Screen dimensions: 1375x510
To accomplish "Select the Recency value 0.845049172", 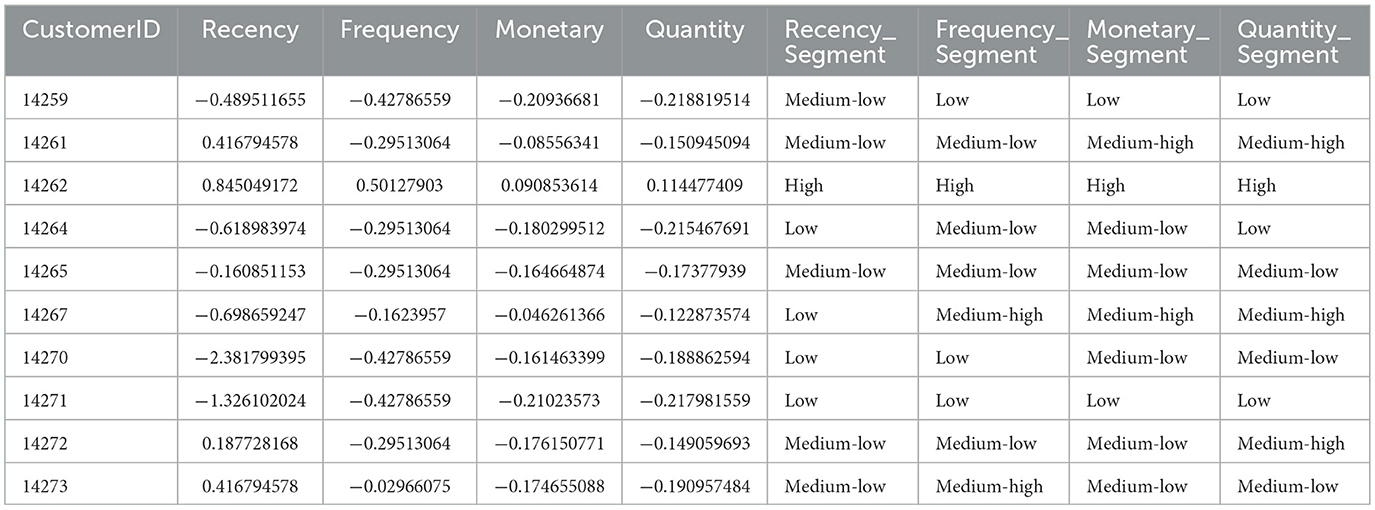I will (250, 186).
